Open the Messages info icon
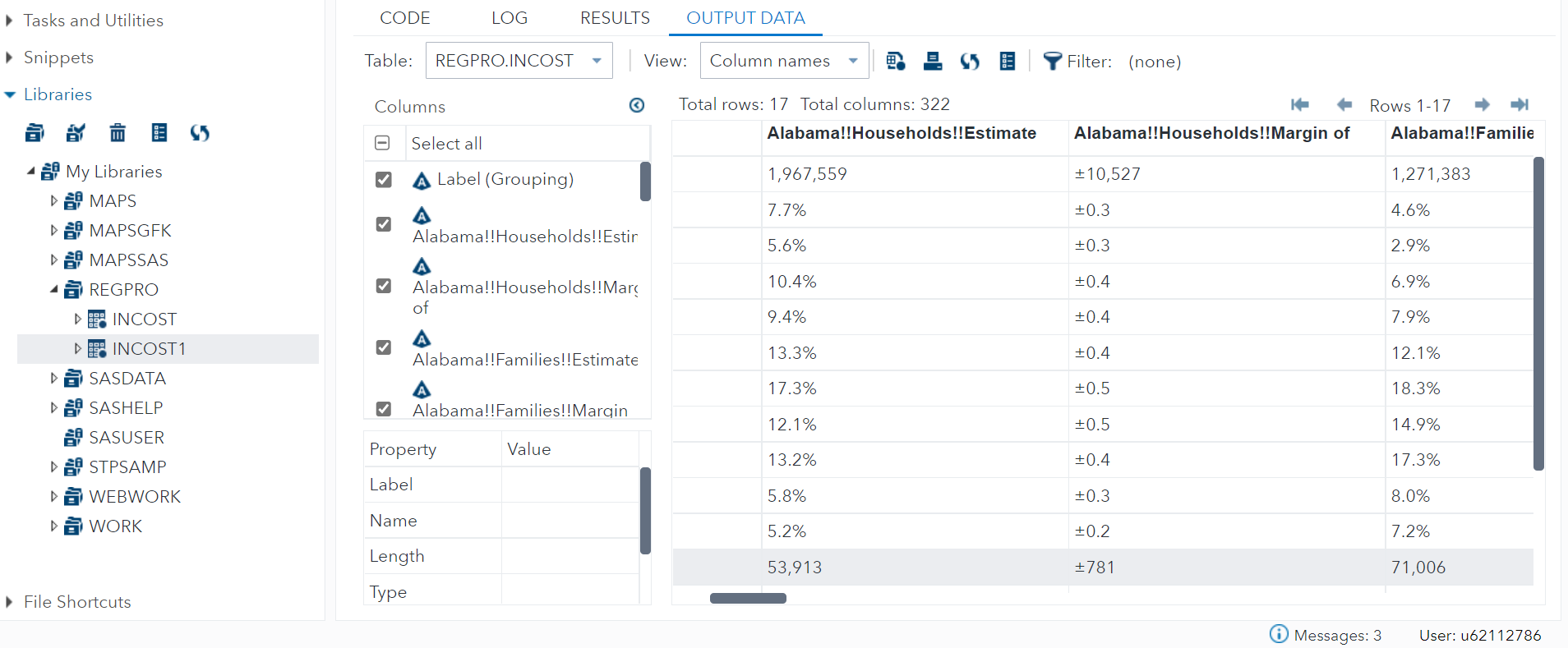The height and width of the screenshot is (648, 1568). (1279, 634)
